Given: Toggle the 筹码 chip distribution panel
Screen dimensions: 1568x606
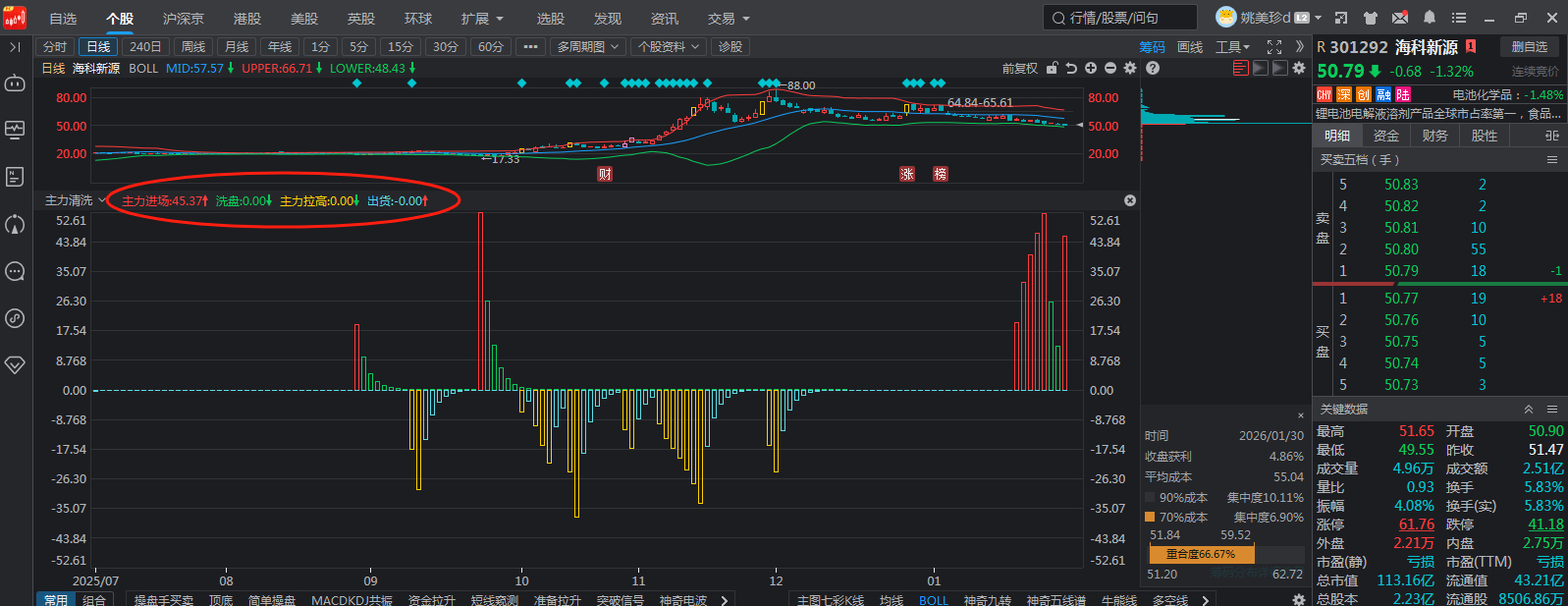Looking at the screenshot, I should [x=1152, y=47].
